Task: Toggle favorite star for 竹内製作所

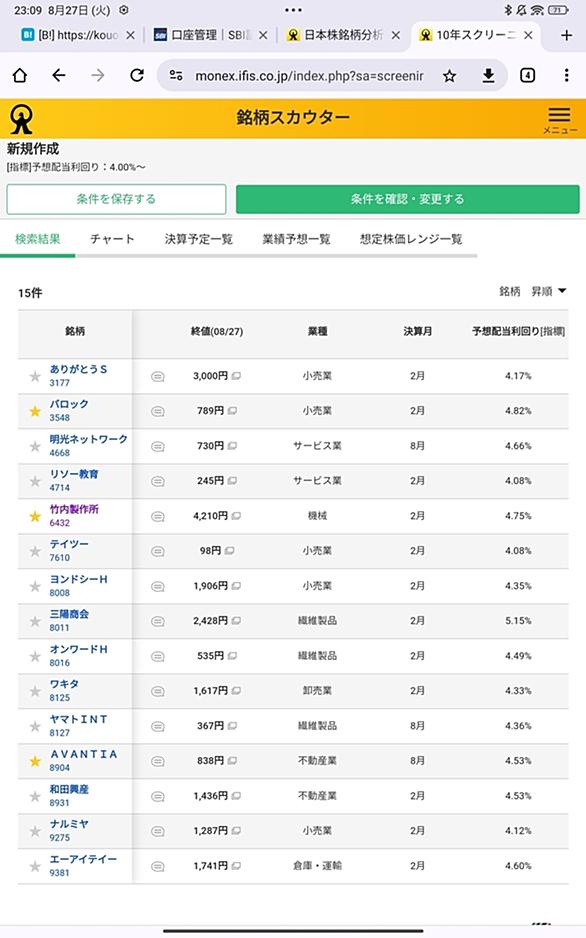Action: tap(35, 516)
